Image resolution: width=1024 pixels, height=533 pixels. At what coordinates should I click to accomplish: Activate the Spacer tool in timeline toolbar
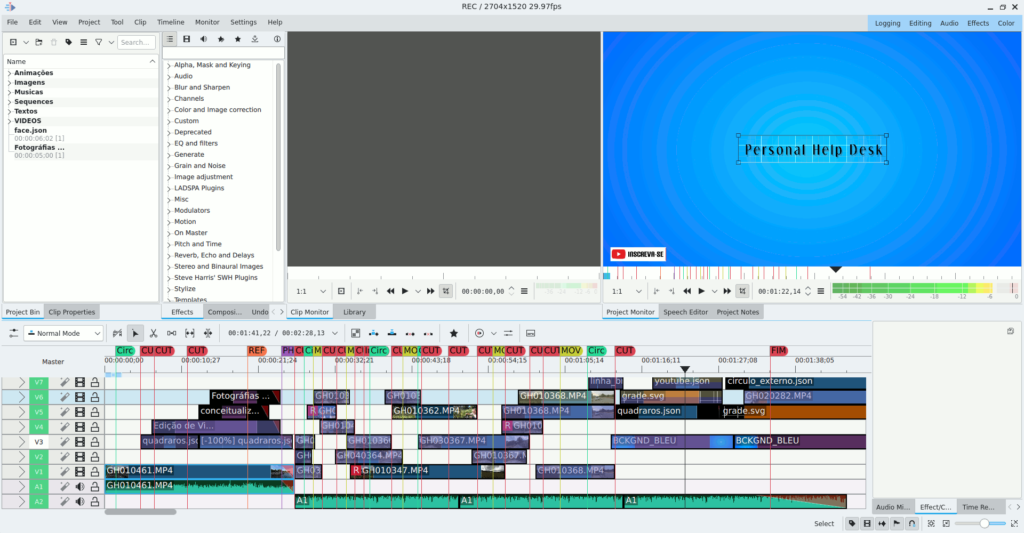(x=172, y=333)
